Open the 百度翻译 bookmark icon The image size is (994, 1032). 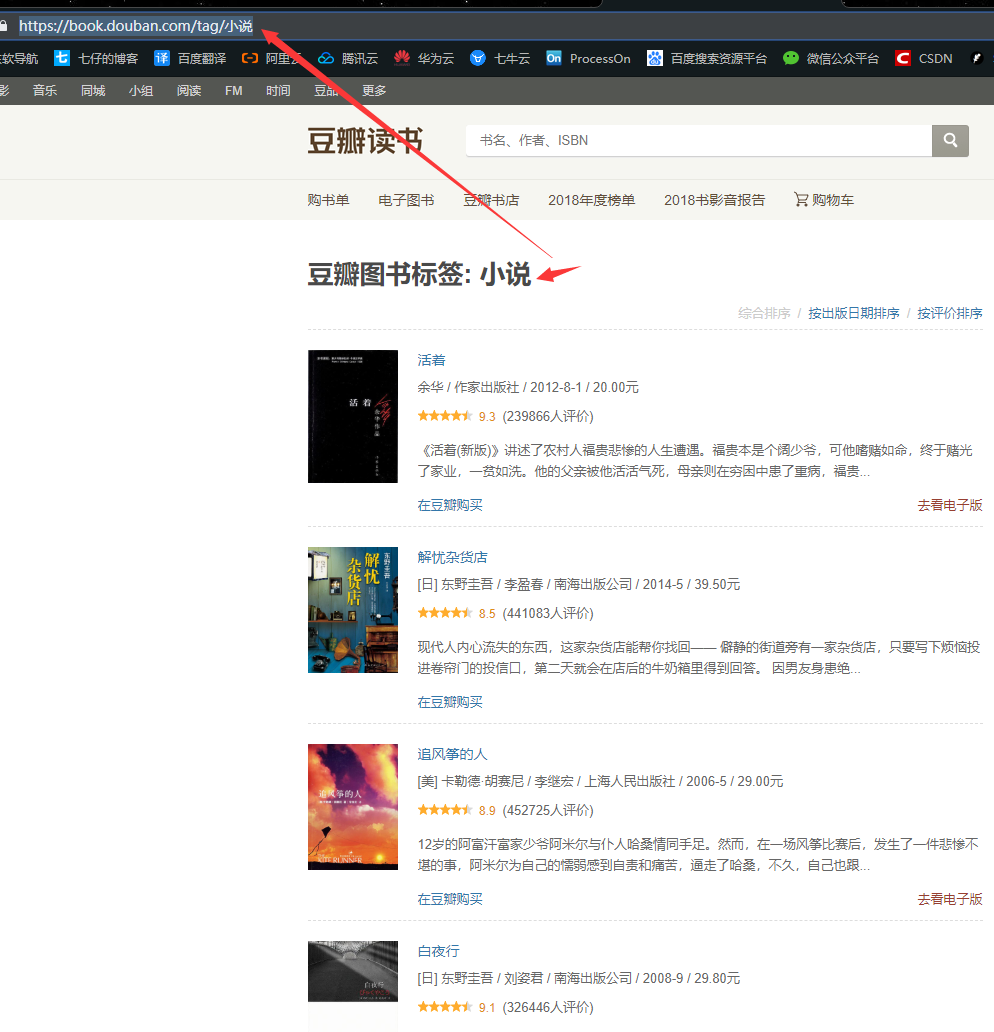(x=161, y=58)
